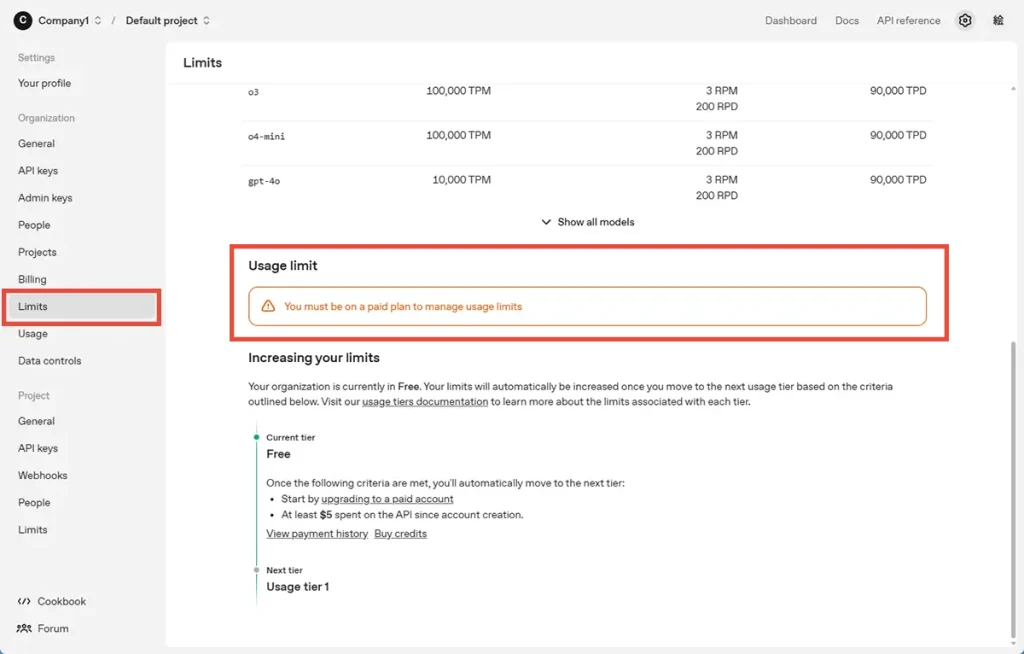The width and height of the screenshot is (1024, 654).
Task: Follow usage tiers documentation link
Action: (425, 402)
